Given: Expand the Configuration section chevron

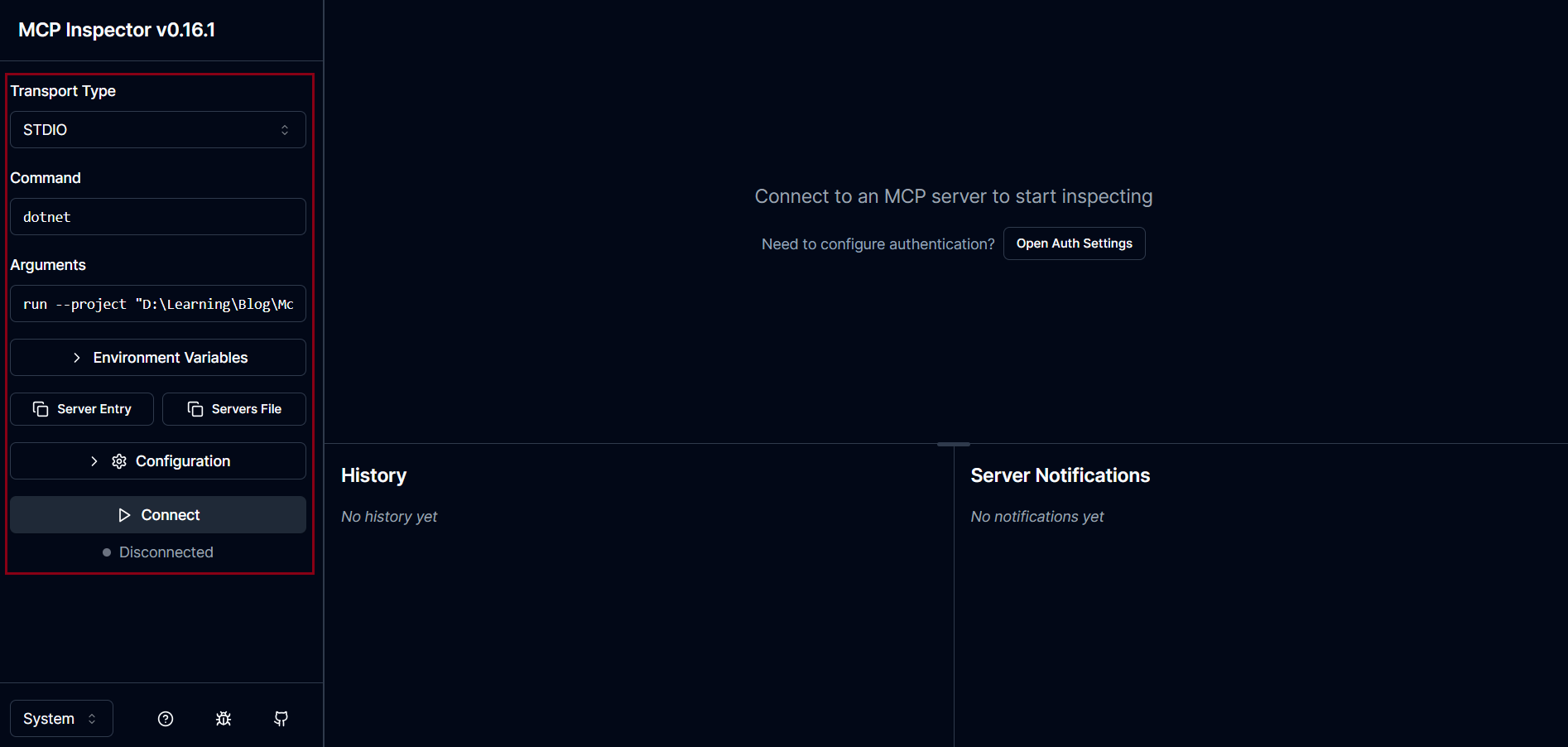Looking at the screenshot, I should point(94,461).
